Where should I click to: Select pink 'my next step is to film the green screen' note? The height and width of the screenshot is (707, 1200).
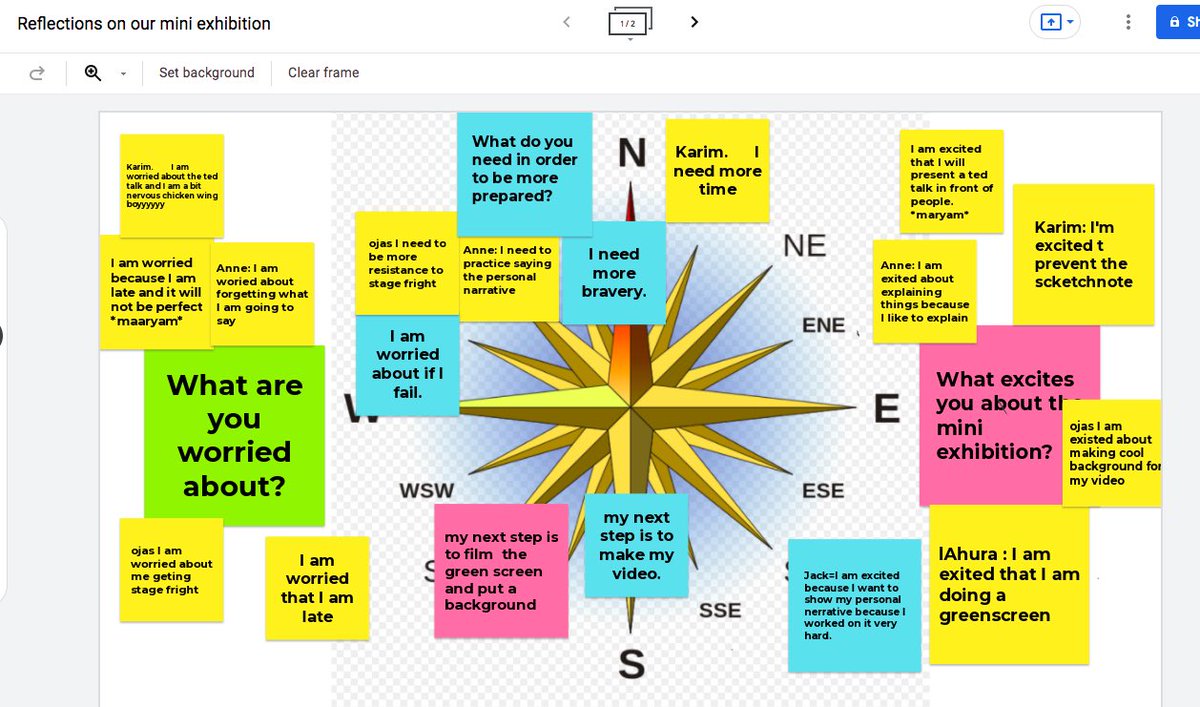[501, 570]
